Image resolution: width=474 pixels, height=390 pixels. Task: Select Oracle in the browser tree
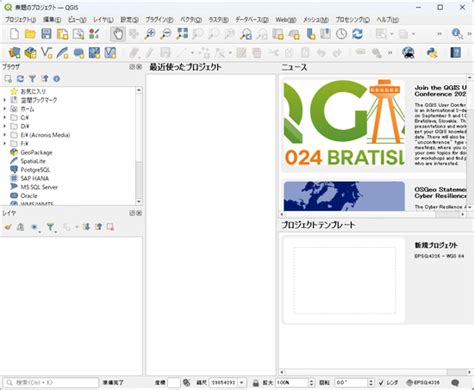click(x=29, y=196)
